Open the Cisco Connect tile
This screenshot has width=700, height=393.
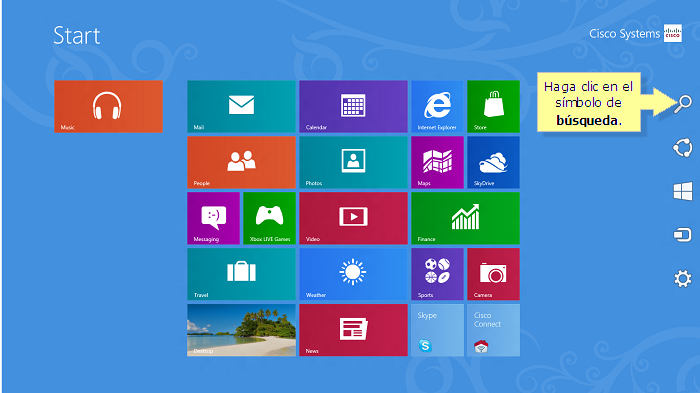coord(493,330)
